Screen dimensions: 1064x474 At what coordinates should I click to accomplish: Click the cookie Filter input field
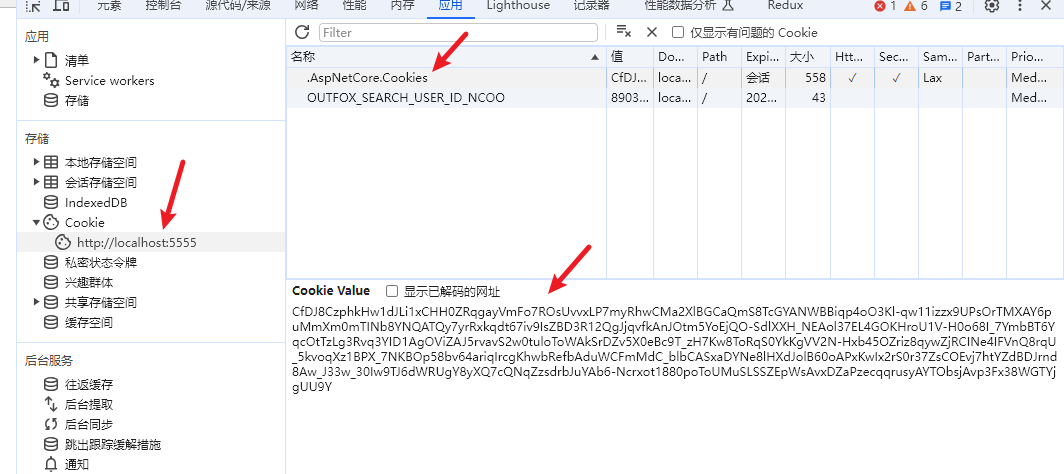tap(458, 32)
